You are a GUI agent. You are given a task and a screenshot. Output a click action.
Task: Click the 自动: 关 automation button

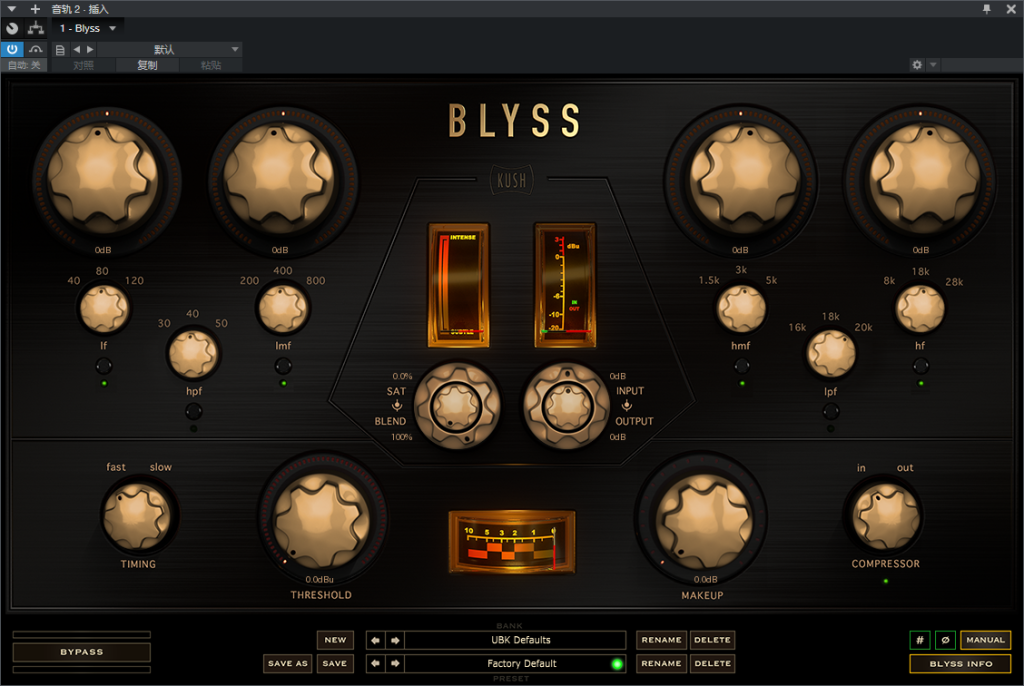[x=24, y=65]
